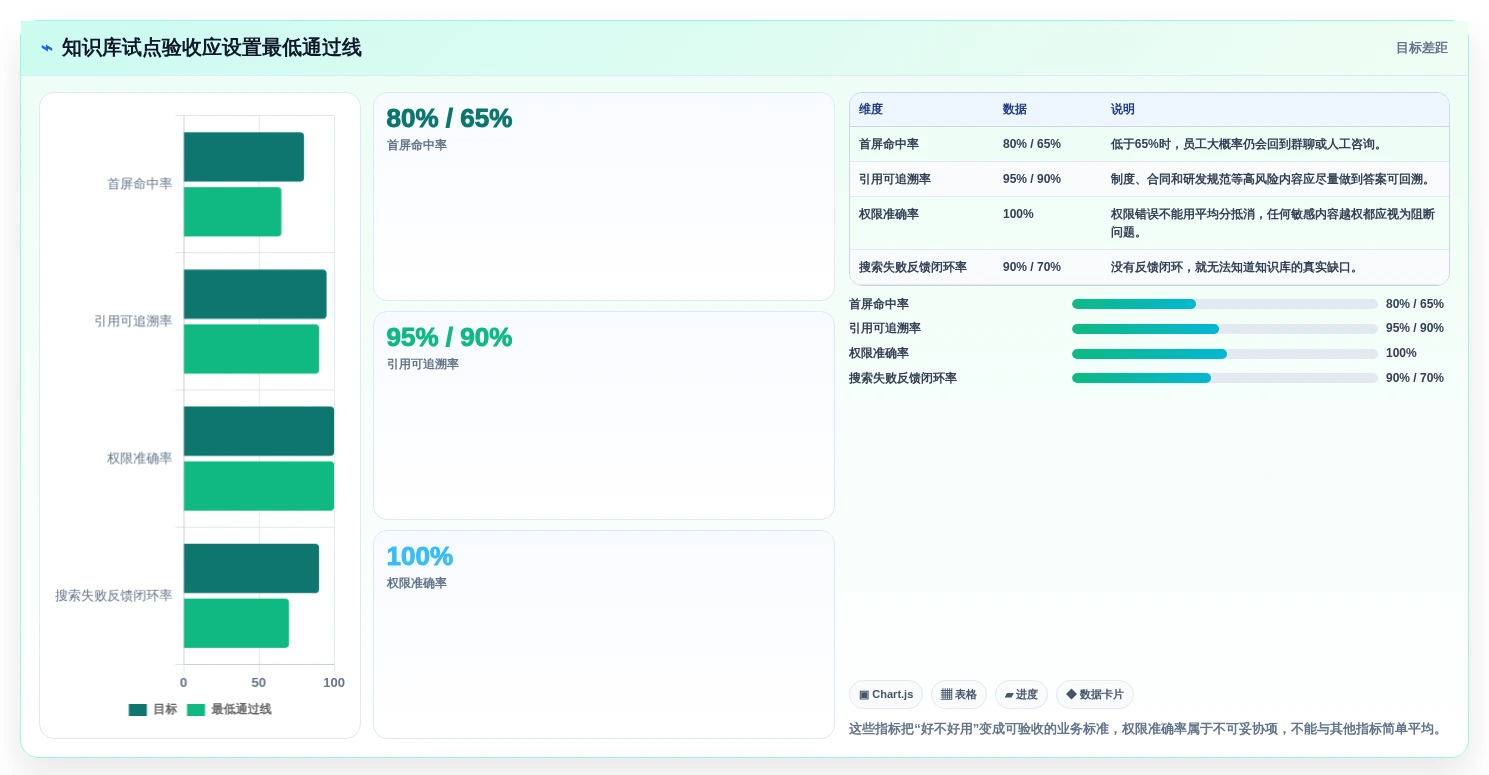Click the footer note starting 这些指标把
1489x775 pixels.
click(x=1147, y=729)
